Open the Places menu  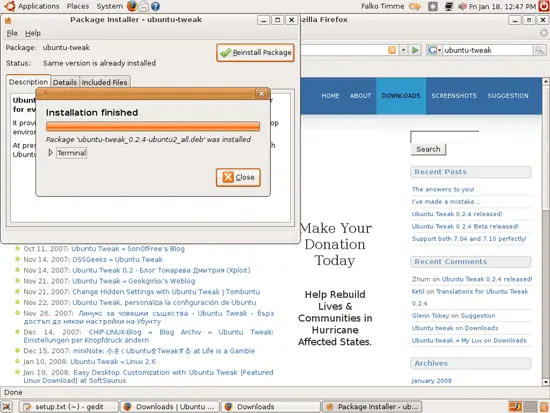tap(78, 6)
